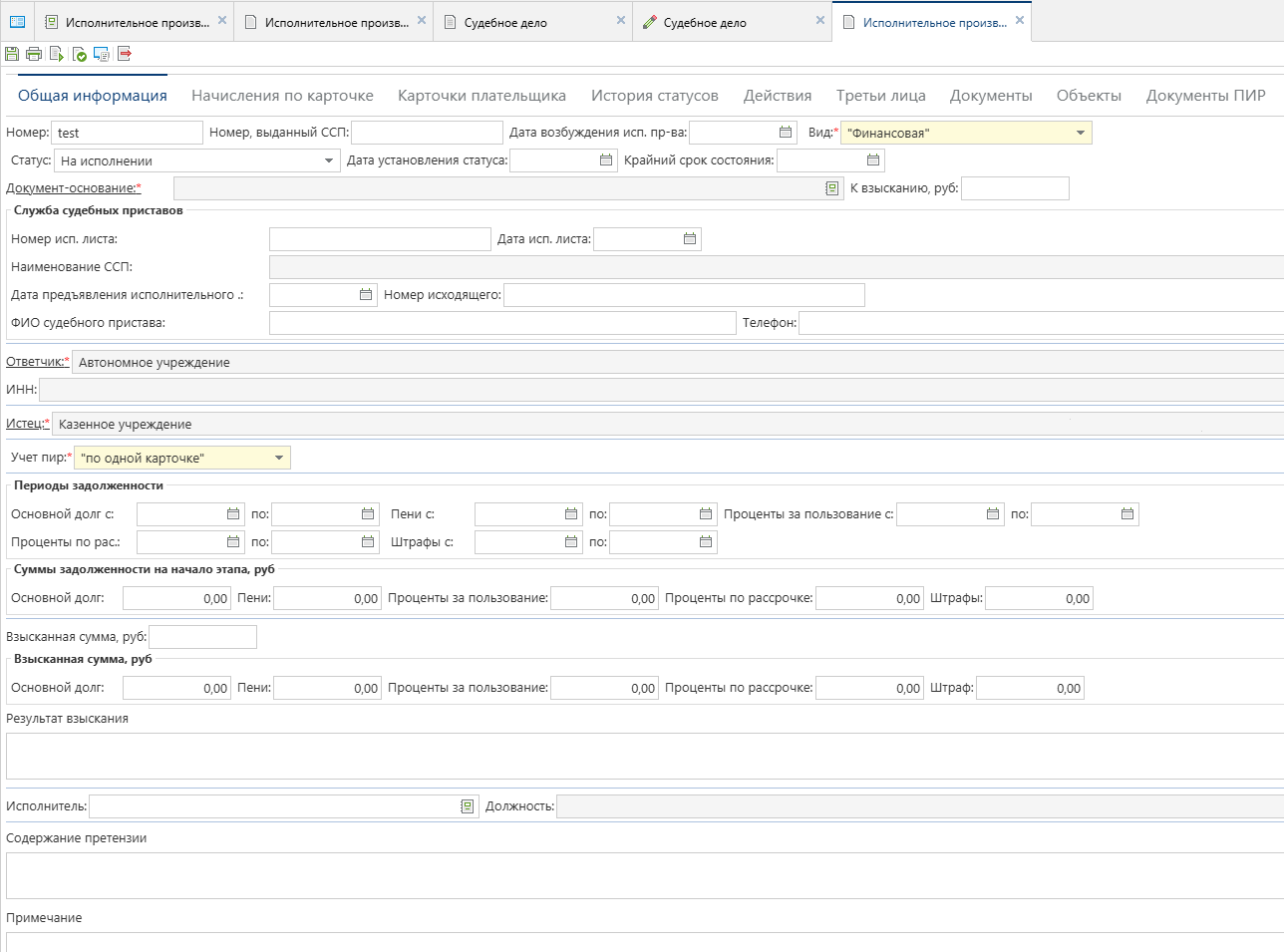This screenshot has width=1284, height=952.
Task: Click the monitor with document toolbar icon
Action: pos(102,54)
